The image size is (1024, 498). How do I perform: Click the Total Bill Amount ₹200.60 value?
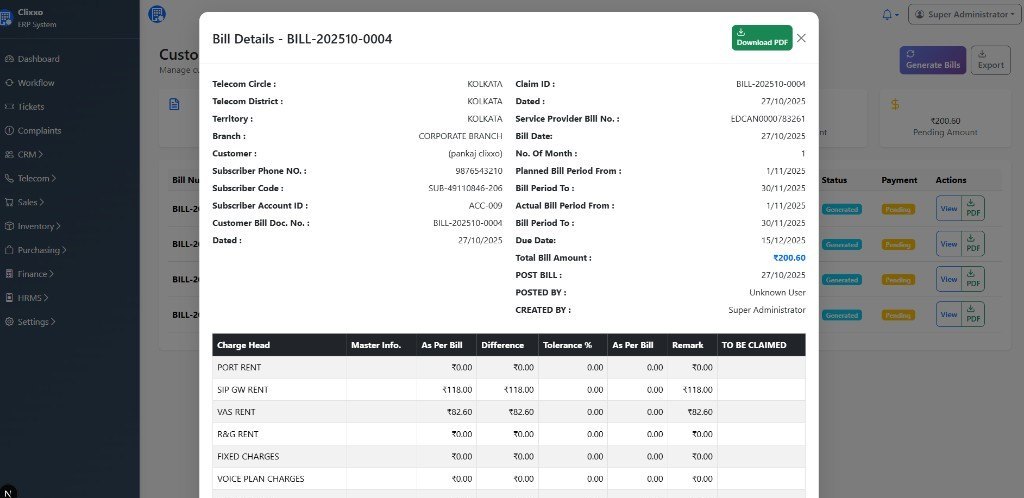pyautogui.click(x=789, y=258)
